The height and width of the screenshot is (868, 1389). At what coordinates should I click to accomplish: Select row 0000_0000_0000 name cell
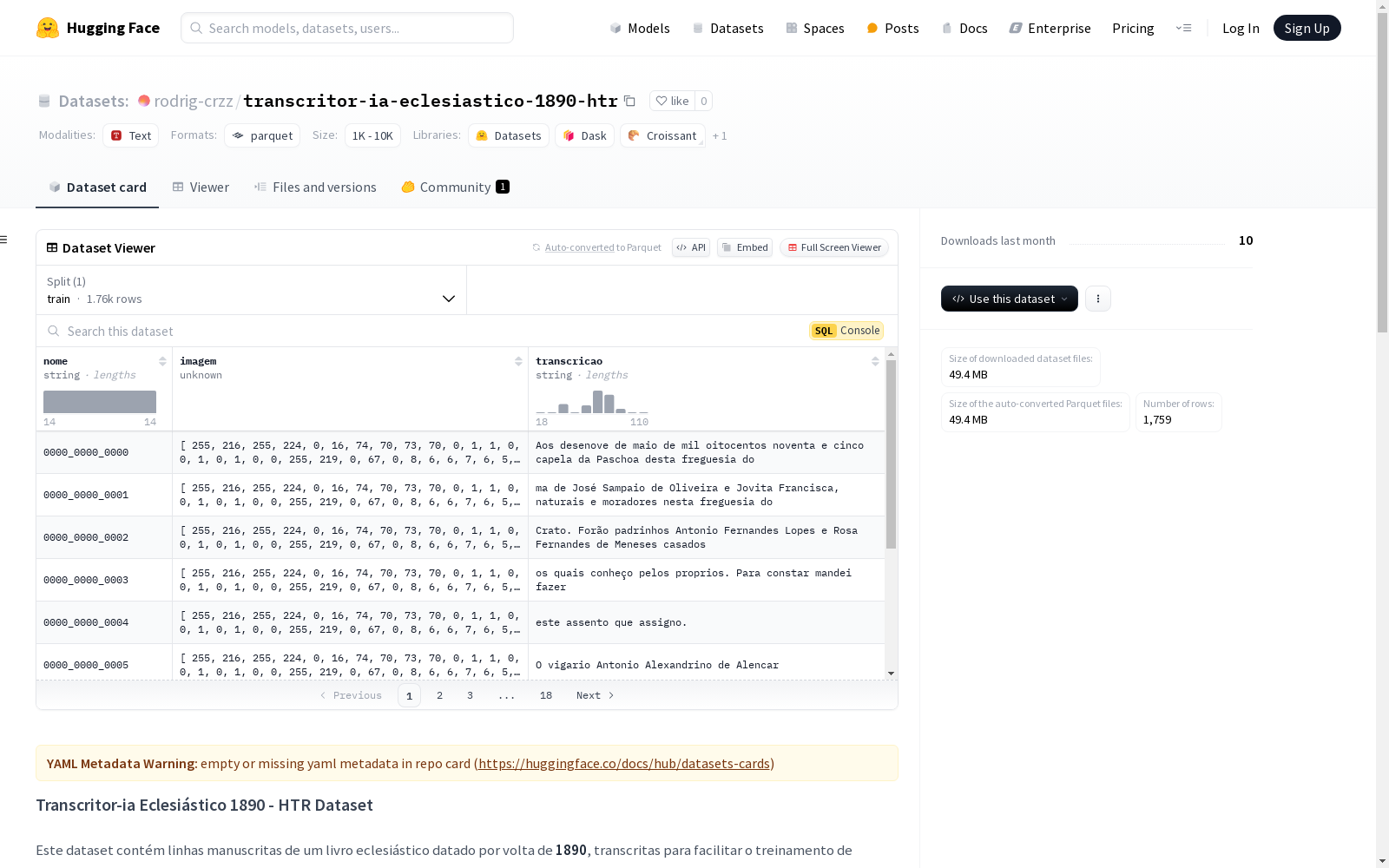[104, 452]
